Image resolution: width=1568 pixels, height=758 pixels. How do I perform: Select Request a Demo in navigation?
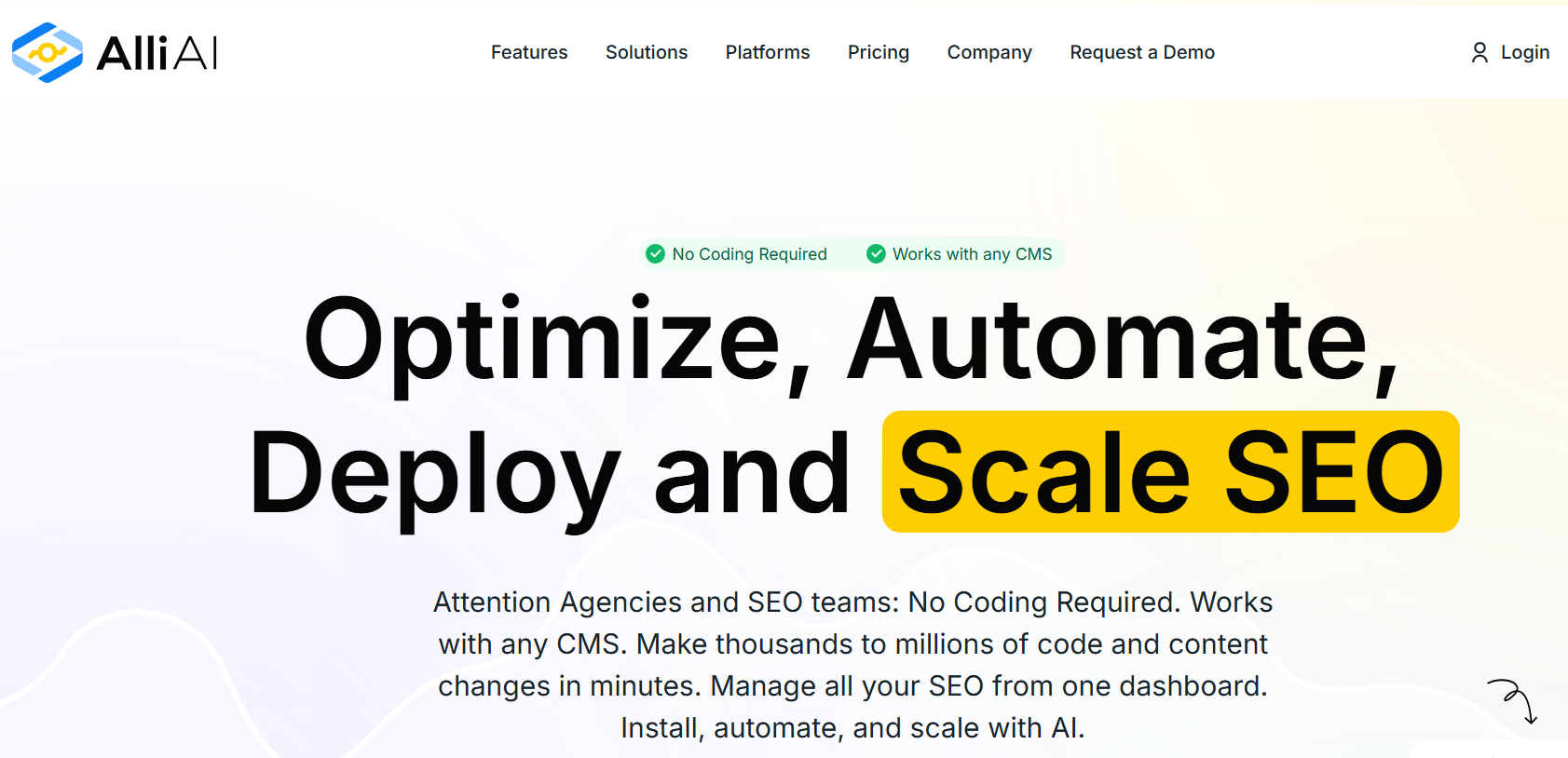click(1142, 52)
